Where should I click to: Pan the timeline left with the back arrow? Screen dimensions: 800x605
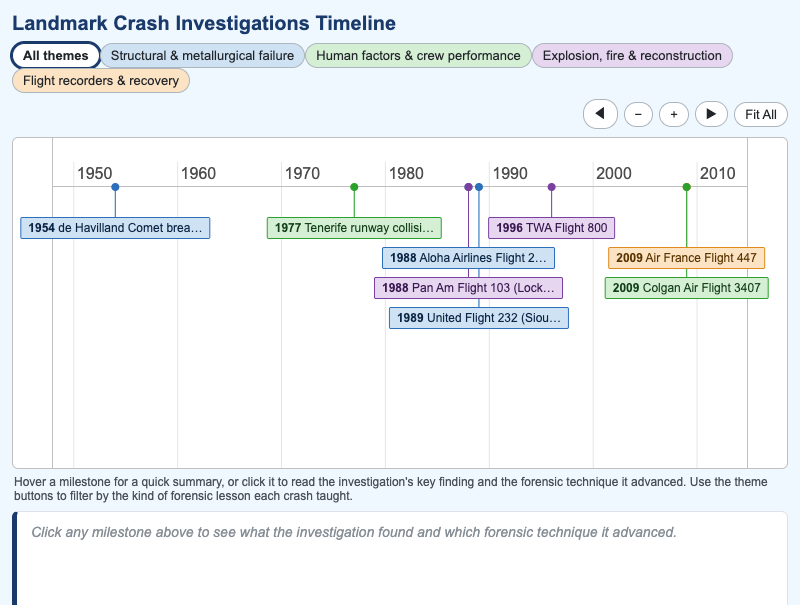coord(600,114)
